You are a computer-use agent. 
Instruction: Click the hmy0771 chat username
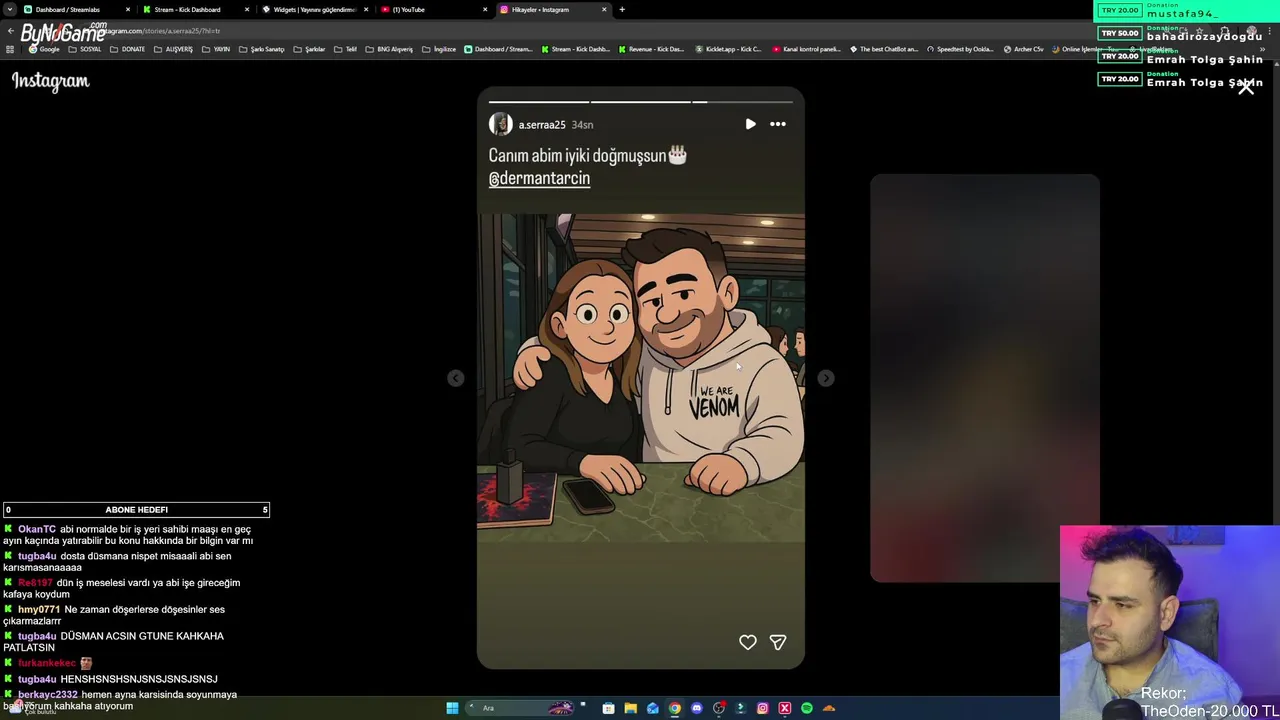click(x=39, y=609)
